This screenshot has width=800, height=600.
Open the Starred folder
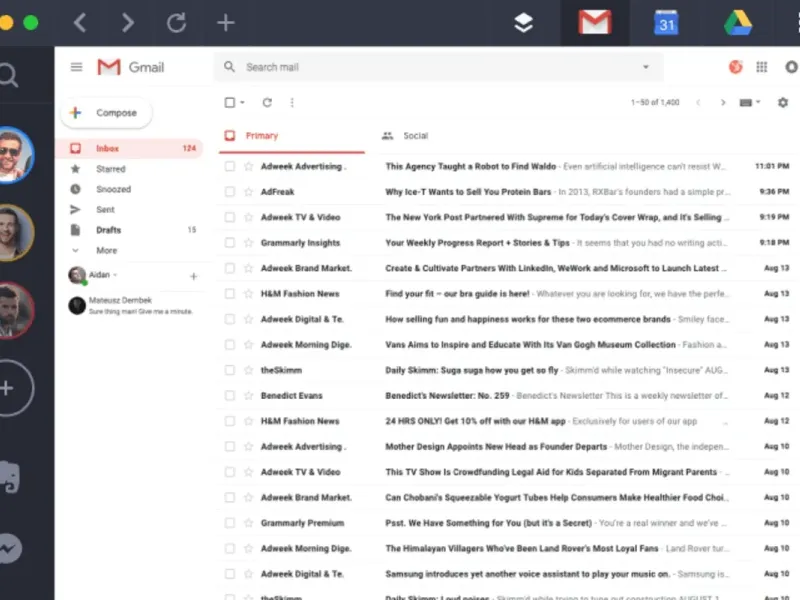pos(111,169)
